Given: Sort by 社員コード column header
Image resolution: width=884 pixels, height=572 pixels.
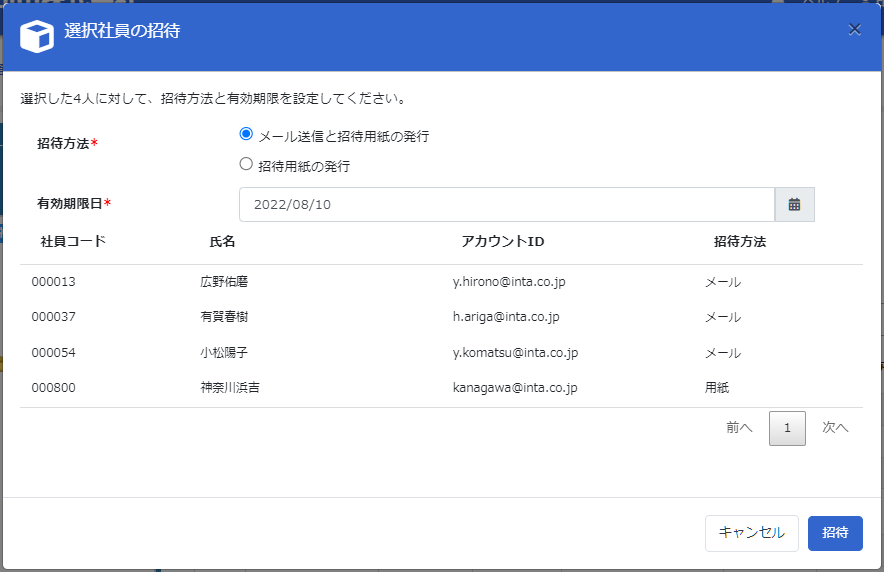Looking at the screenshot, I should 73,242.
